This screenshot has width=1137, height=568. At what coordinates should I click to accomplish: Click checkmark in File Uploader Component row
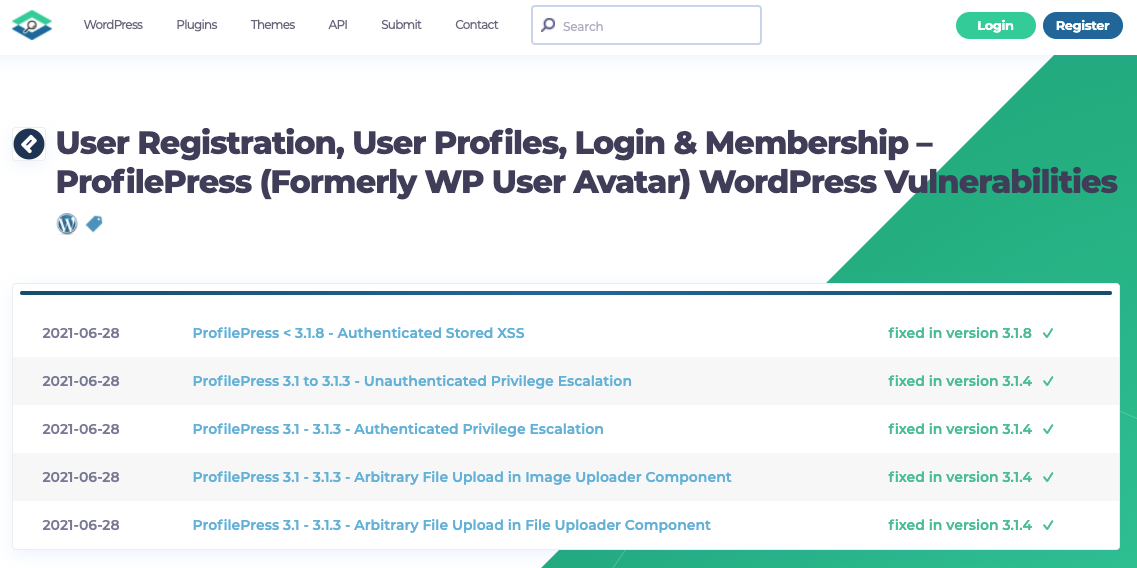[x=1047, y=524]
